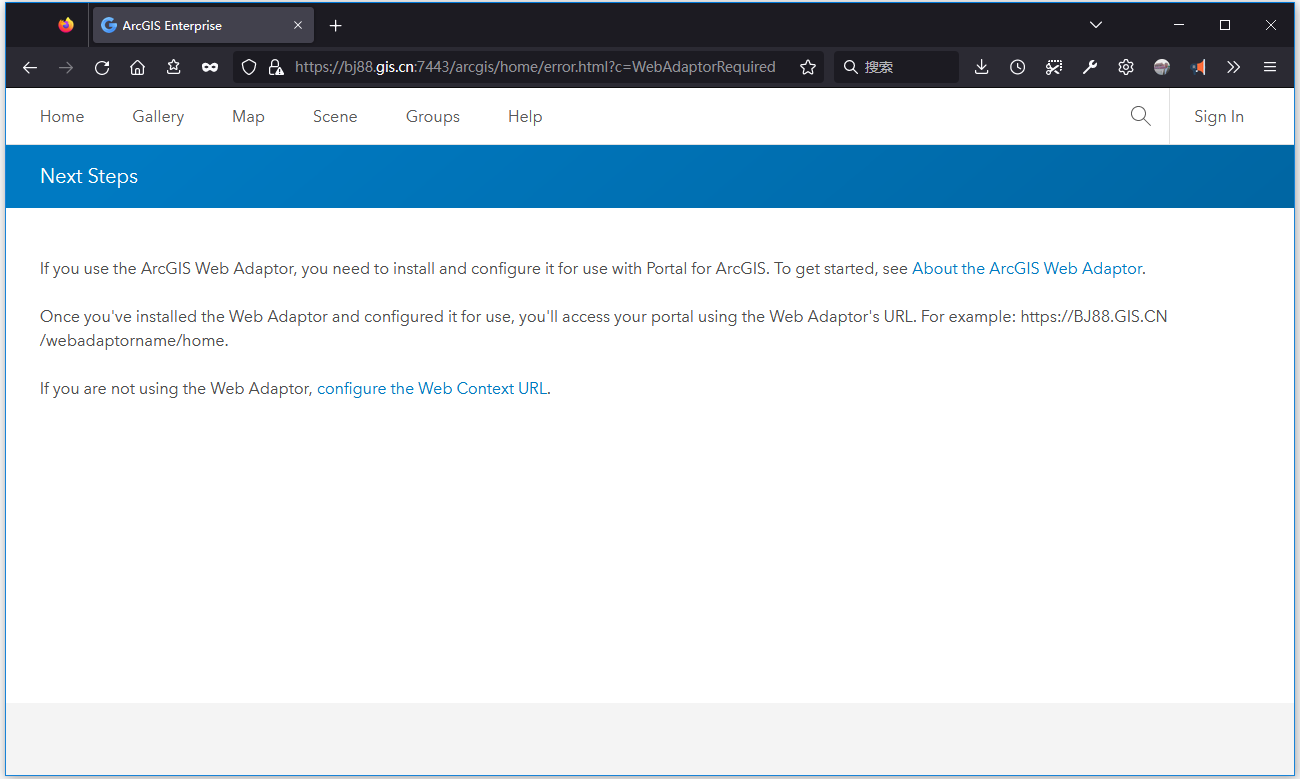This screenshot has height=779, width=1300.
Task: Click the Firefox logo icon
Action: [66, 25]
